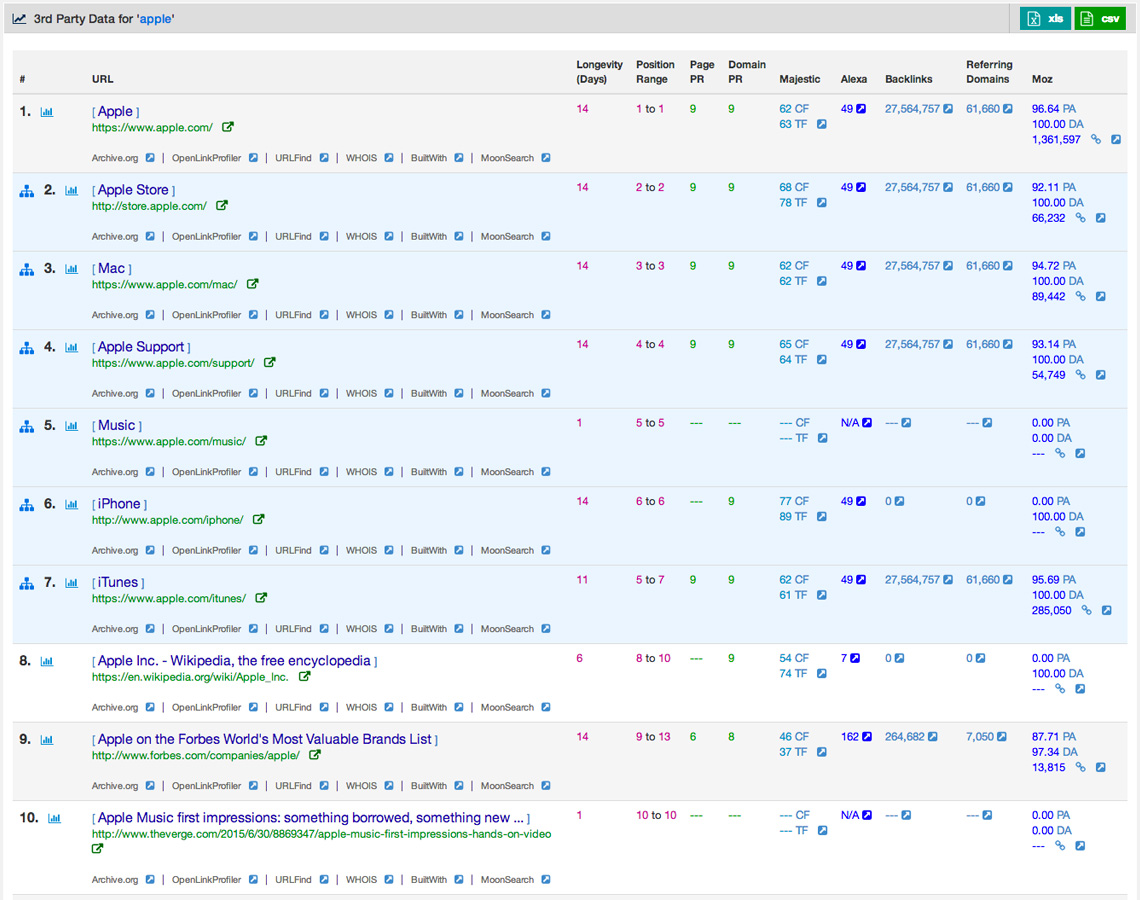Click the 9 to 13 position range value
1140x900 pixels.
653,737
